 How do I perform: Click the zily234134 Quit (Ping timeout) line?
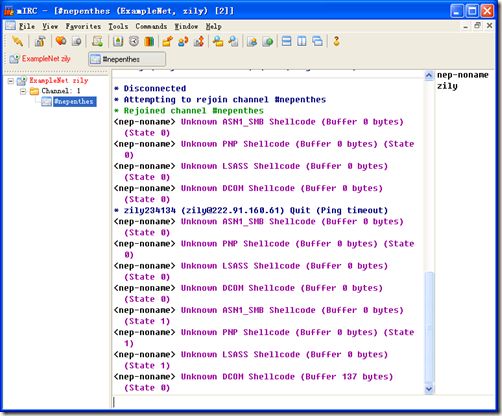(x=251, y=210)
